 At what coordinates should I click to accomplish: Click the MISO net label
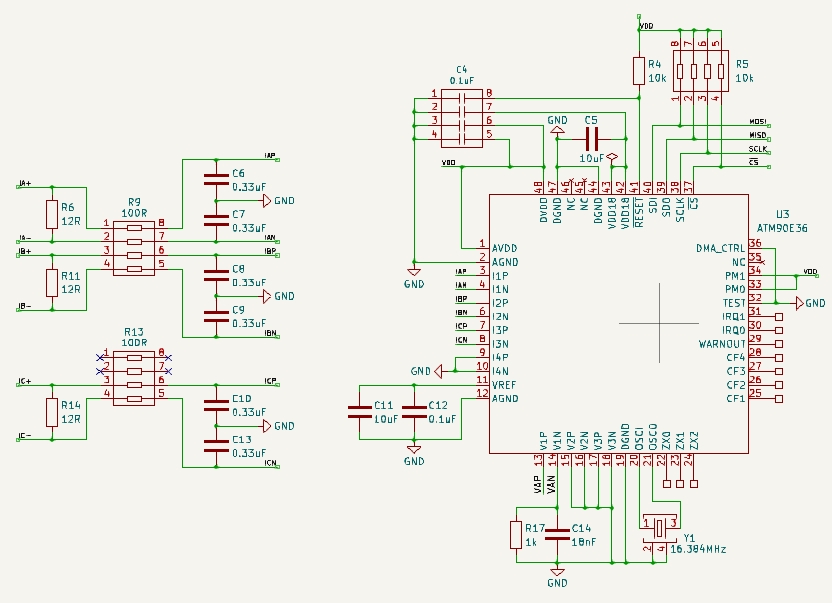(x=758, y=135)
